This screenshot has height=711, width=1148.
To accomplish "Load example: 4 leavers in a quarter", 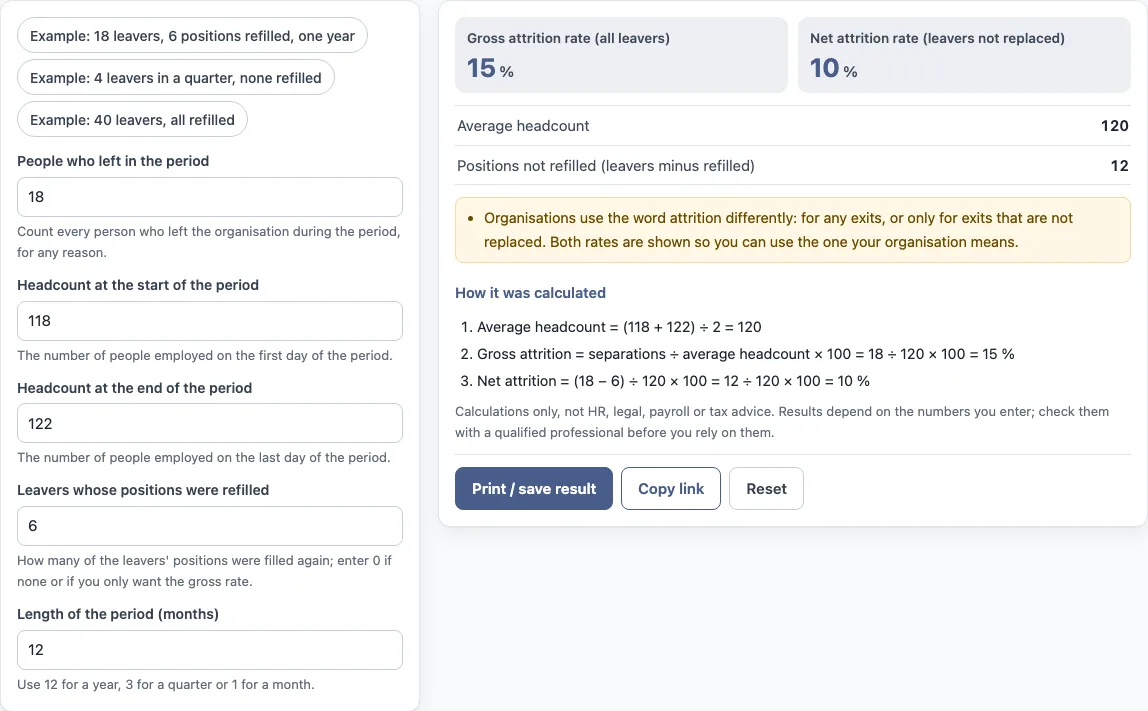I will pyautogui.click(x=176, y=78).
